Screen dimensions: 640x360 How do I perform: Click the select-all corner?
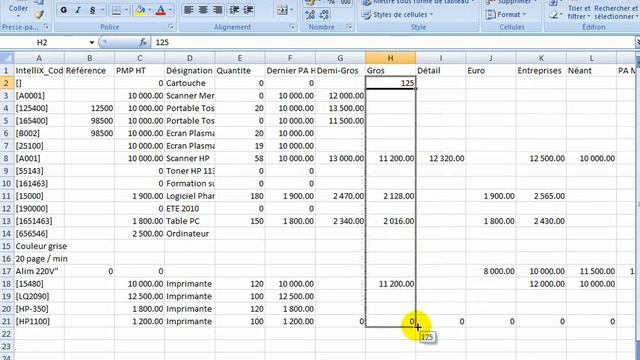(x=7, y=58)
